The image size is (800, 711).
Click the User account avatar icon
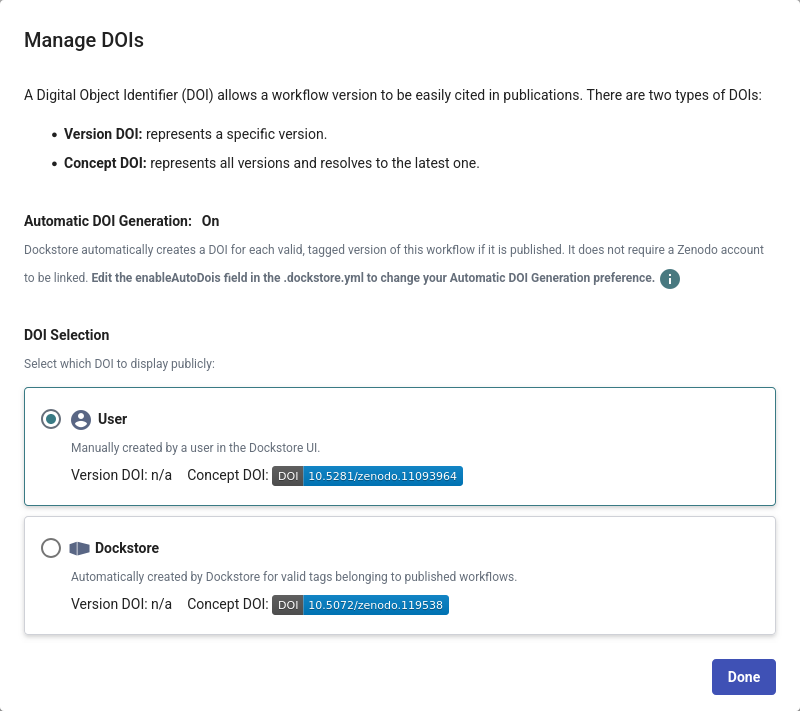tap(81, 420)
